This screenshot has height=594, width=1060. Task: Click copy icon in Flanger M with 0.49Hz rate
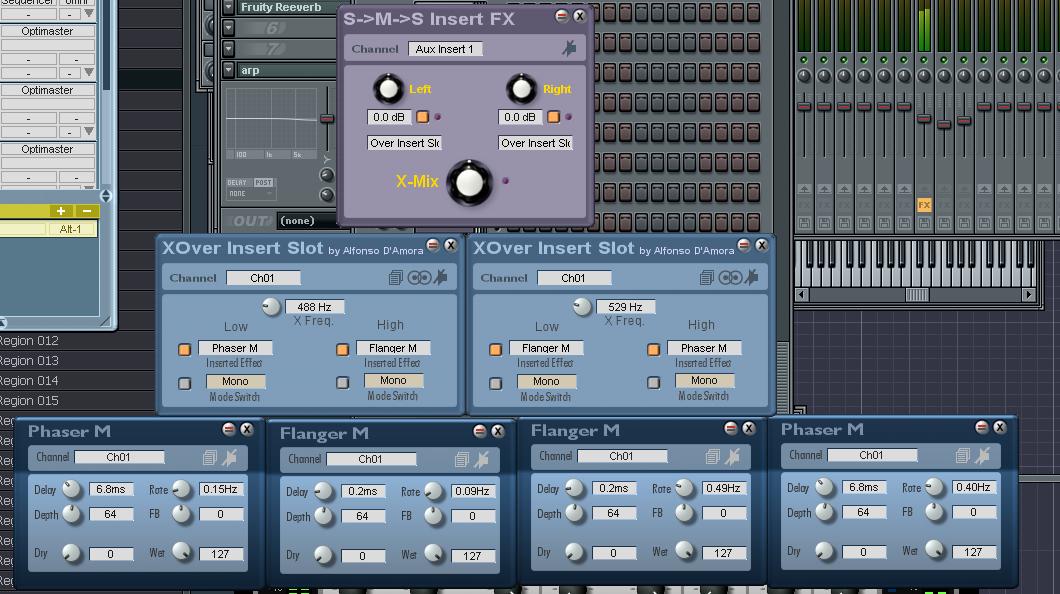click(713, 457)
